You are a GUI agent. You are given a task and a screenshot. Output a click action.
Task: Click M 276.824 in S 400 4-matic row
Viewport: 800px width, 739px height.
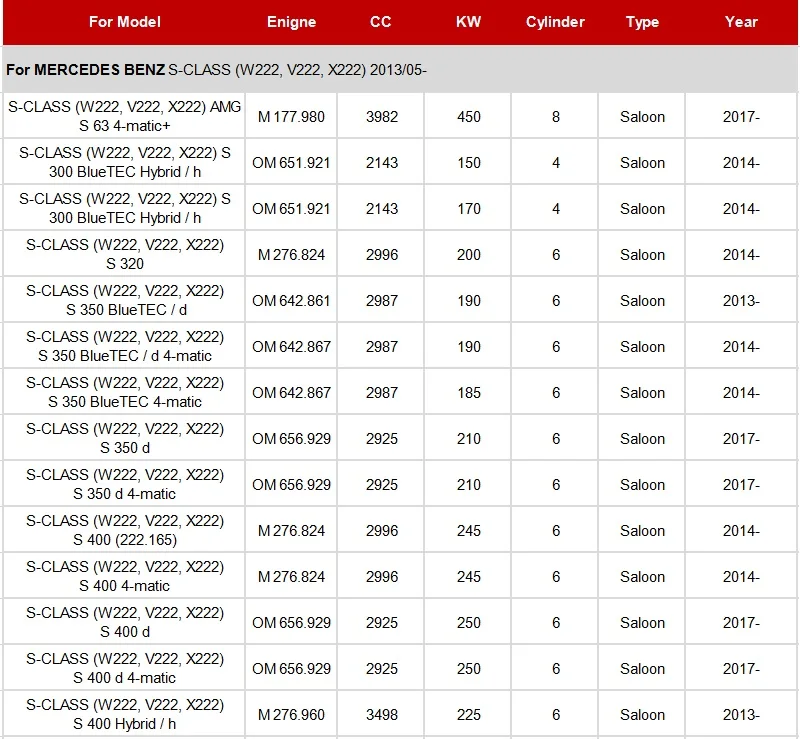pos(291,577)
